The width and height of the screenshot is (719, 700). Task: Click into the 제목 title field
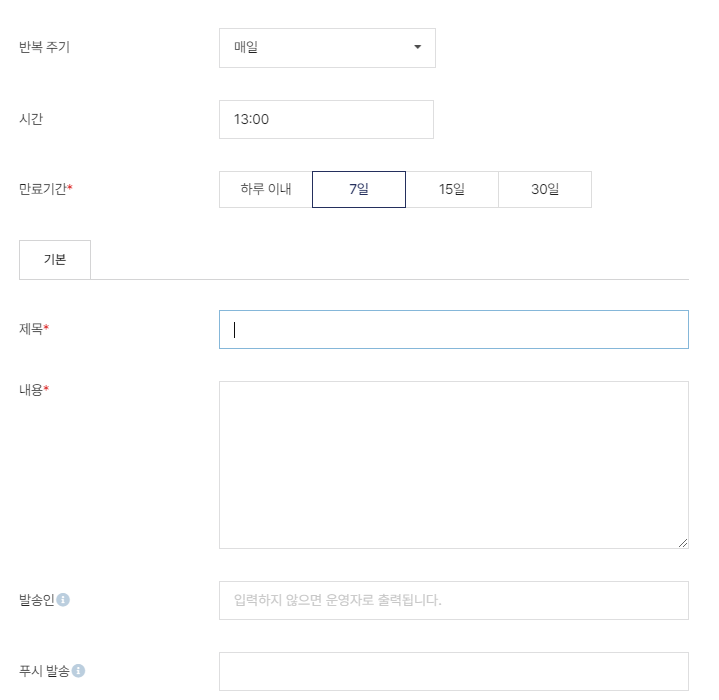click(454, 329)
